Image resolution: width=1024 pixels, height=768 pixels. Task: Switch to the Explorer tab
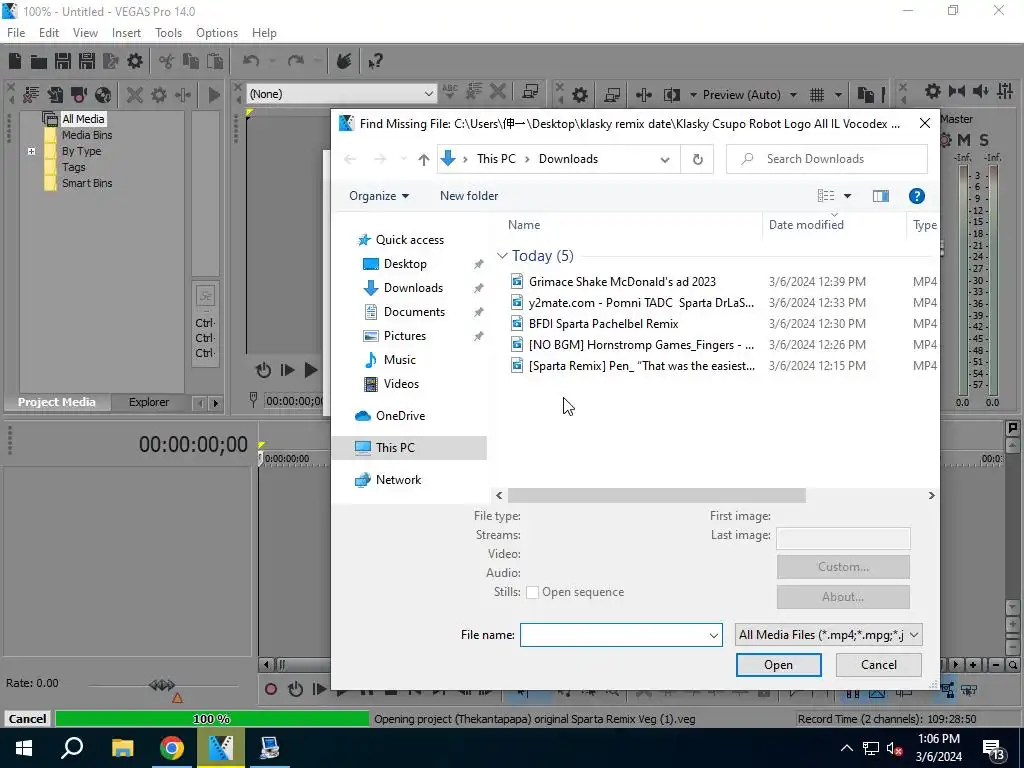[148, 402]
